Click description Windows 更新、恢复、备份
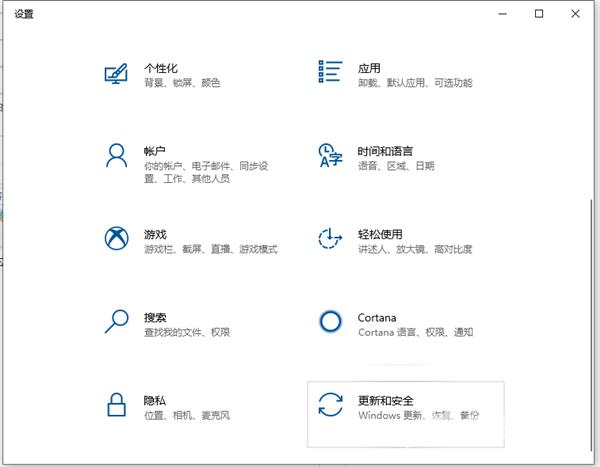Viewport: 600px width, 467px height. (419, 415)
